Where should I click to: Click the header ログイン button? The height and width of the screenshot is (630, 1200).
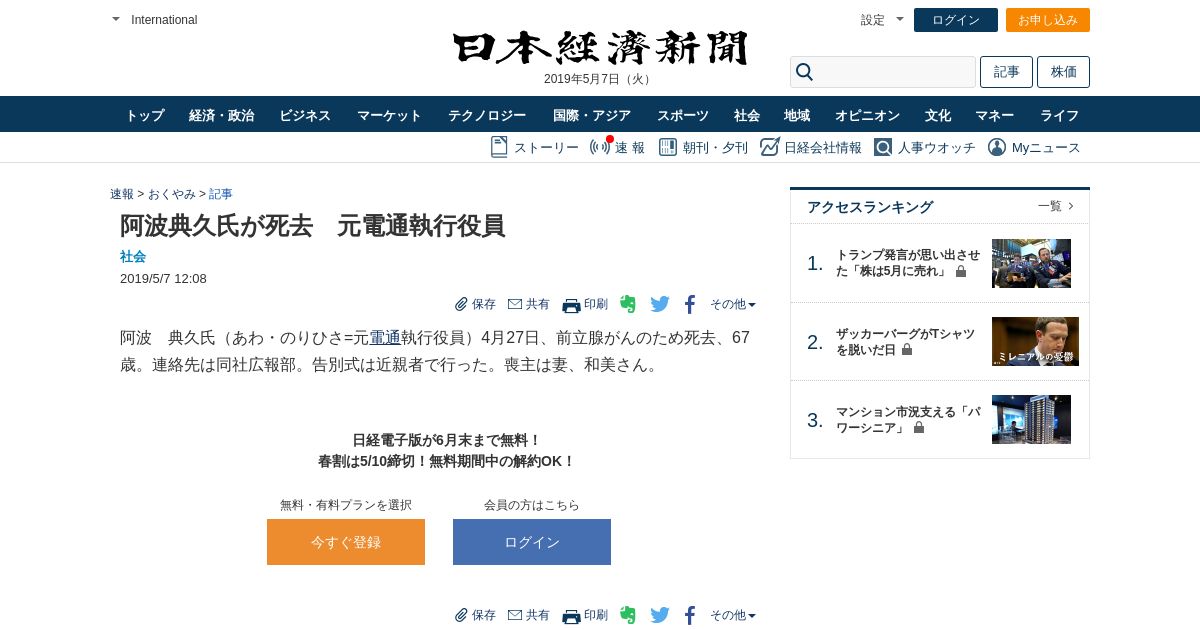click(956, 20)
